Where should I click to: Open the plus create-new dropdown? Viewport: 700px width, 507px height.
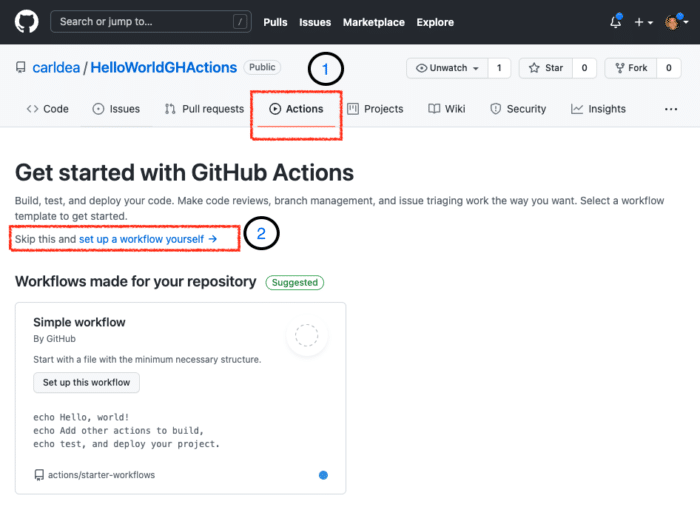pyautogui.click(x=643, y=22)
